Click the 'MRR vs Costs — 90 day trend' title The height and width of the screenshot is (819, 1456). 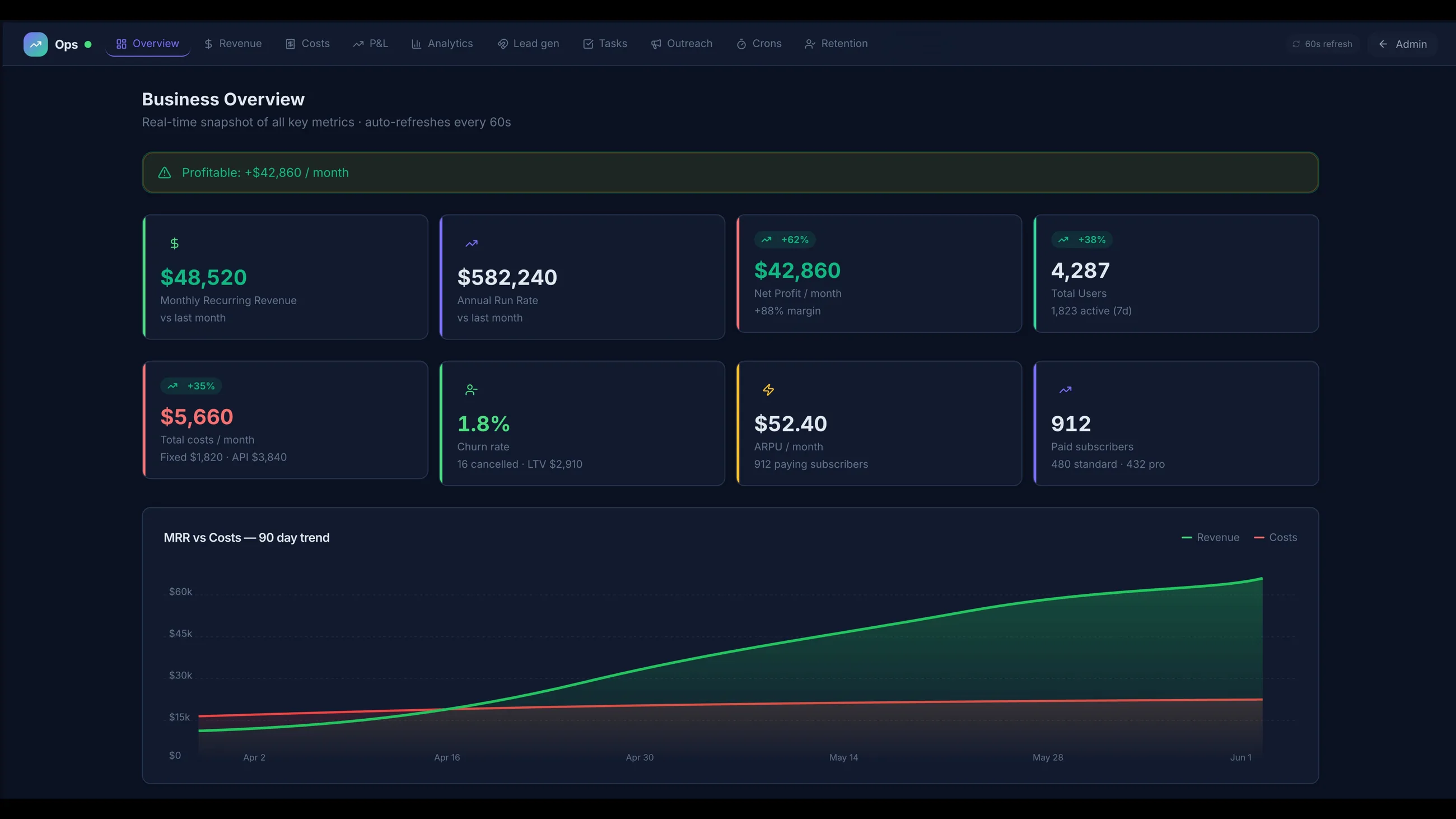pos(246,538)
